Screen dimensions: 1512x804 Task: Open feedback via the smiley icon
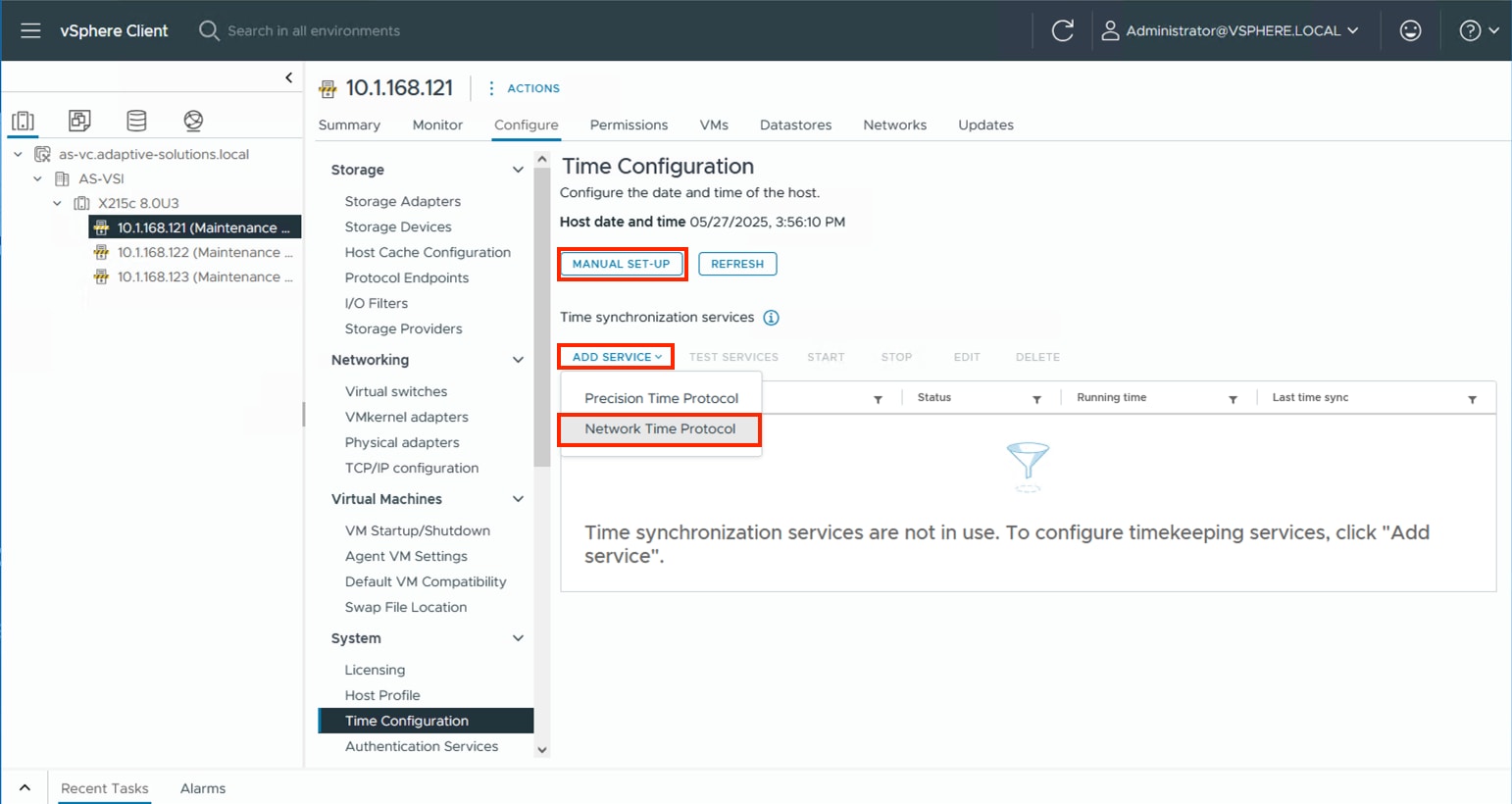[1410, 30]
